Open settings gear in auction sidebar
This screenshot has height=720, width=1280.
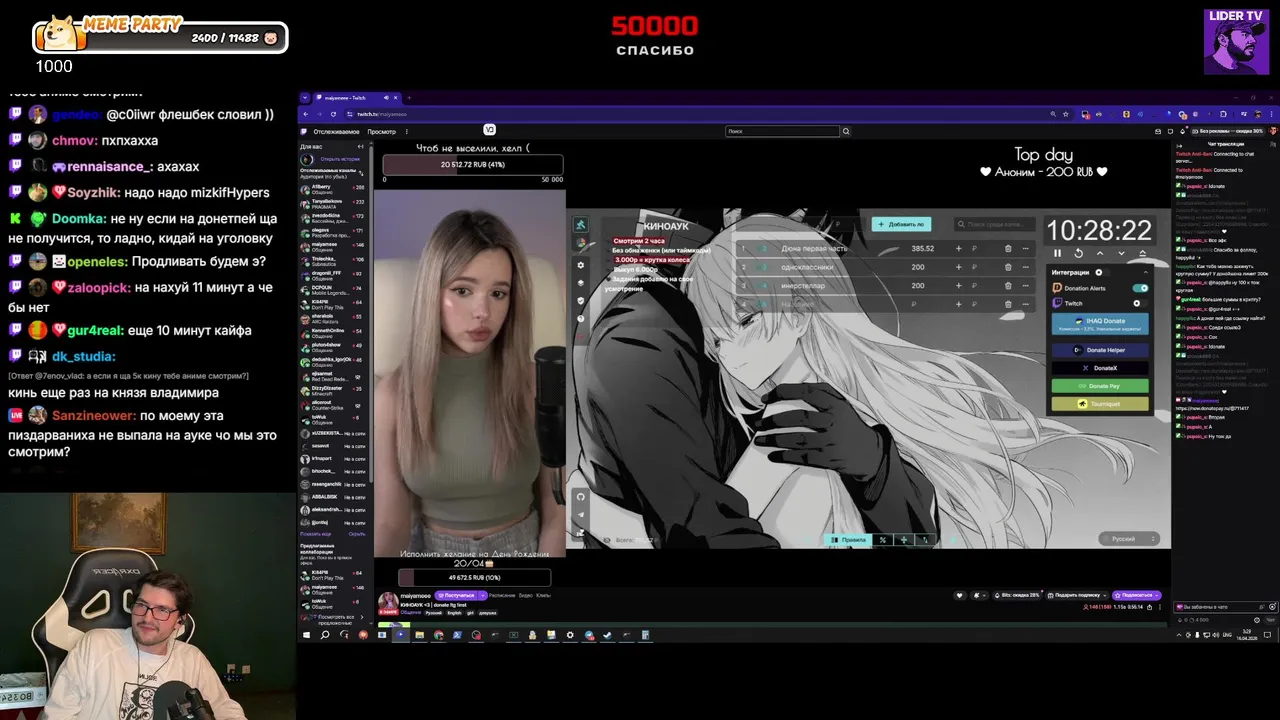pyautogui.click(x=580, y=265)
